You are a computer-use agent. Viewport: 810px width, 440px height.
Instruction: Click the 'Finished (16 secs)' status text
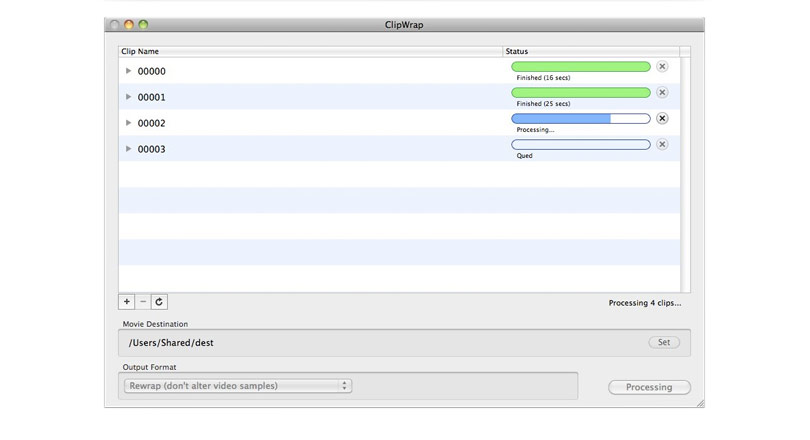point(543,77)
